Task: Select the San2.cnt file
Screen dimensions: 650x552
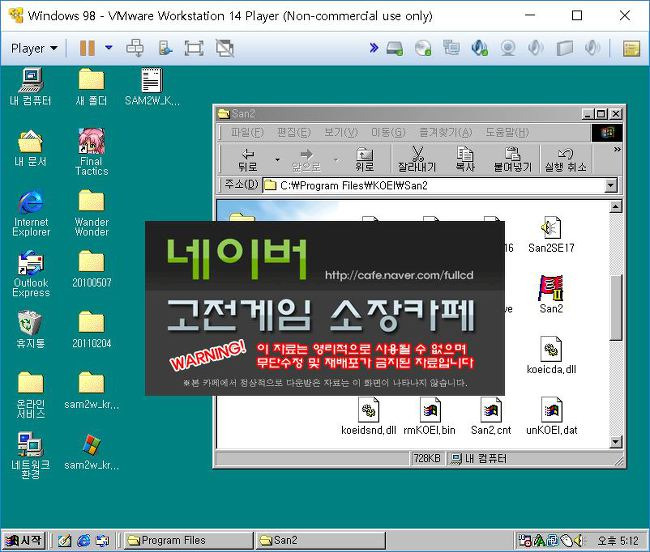Action: click(491, 416)
